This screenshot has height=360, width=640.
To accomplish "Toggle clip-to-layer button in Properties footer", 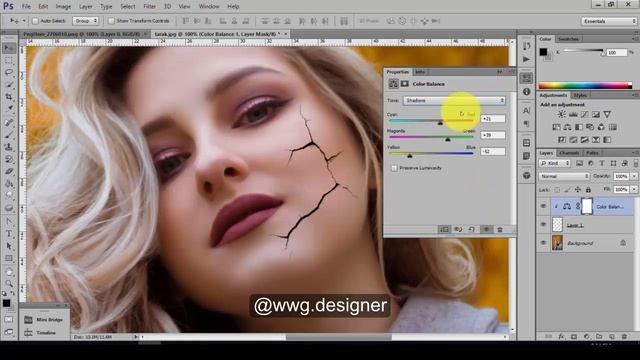I will 444,229.
